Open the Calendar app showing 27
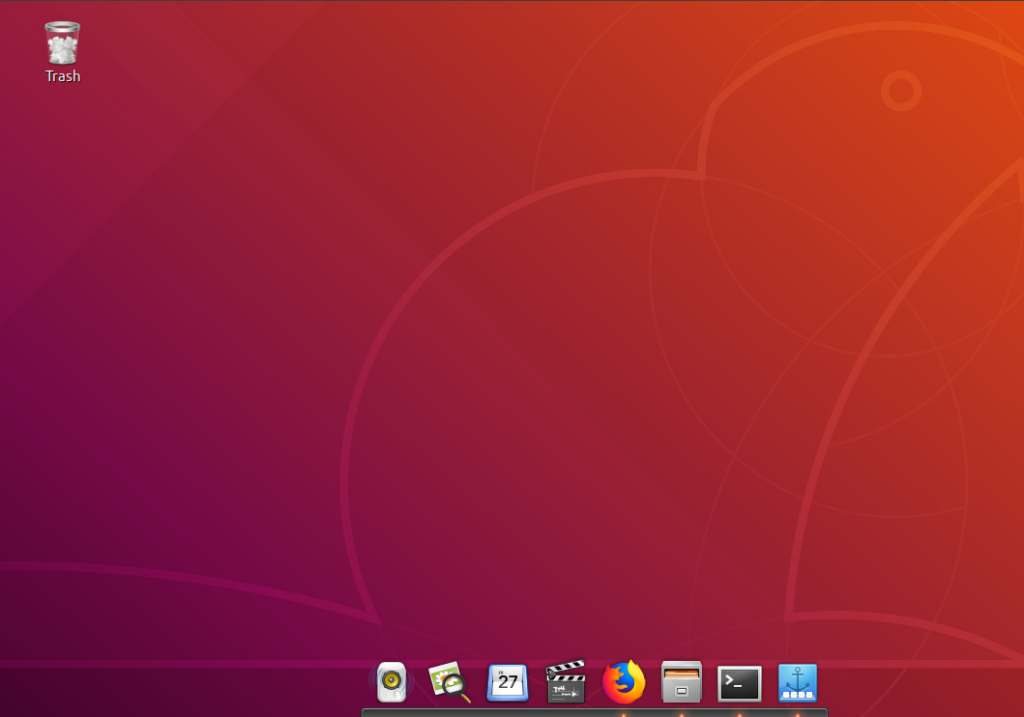 pyautogui.click(x=508, y=683)
